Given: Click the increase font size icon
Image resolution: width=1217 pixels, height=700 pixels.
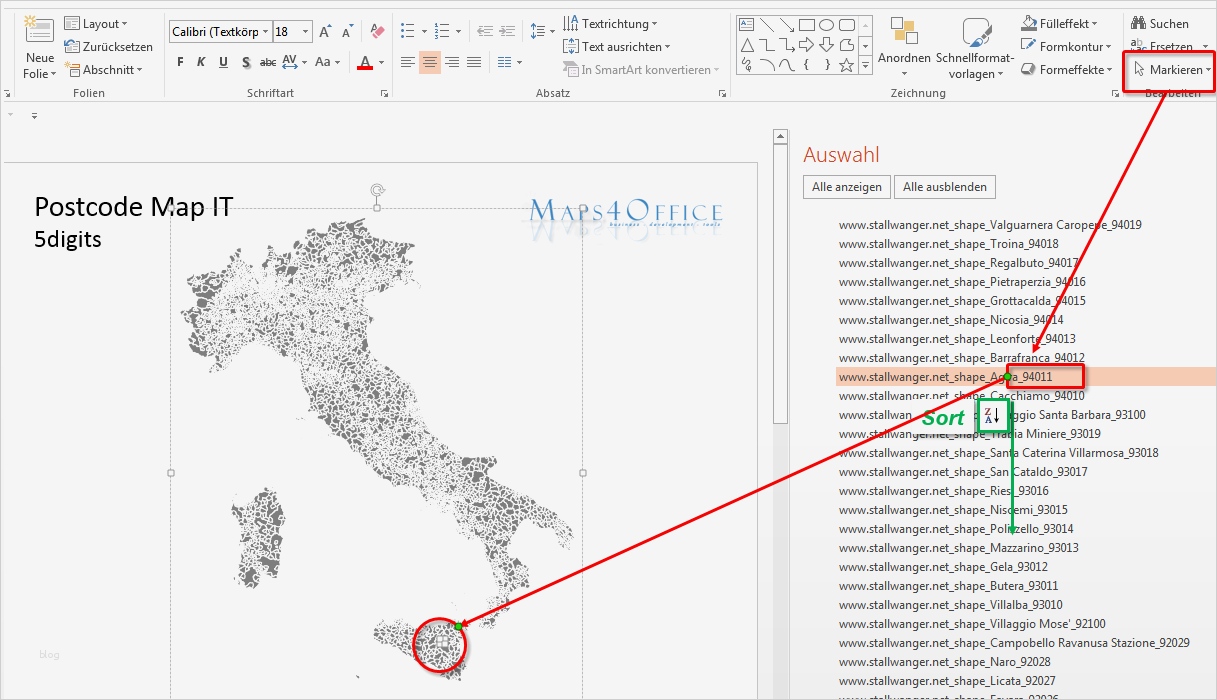Looking at the screenshot, I should coord(325,32).
